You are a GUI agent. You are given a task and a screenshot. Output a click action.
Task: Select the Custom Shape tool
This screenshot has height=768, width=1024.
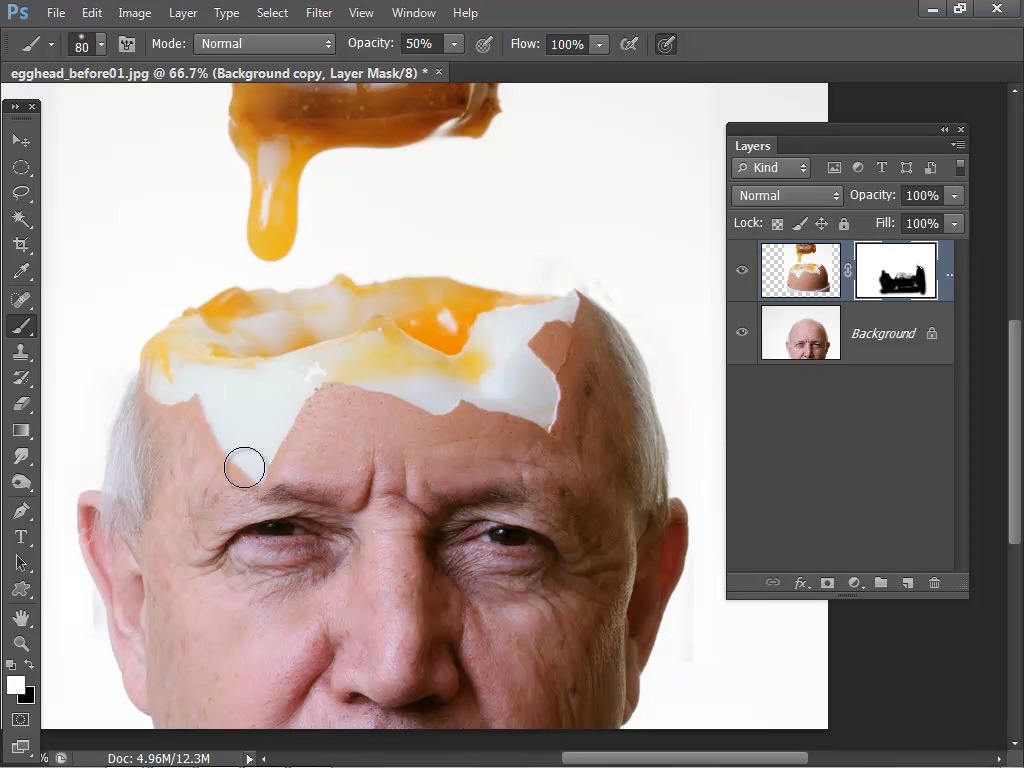21,589
